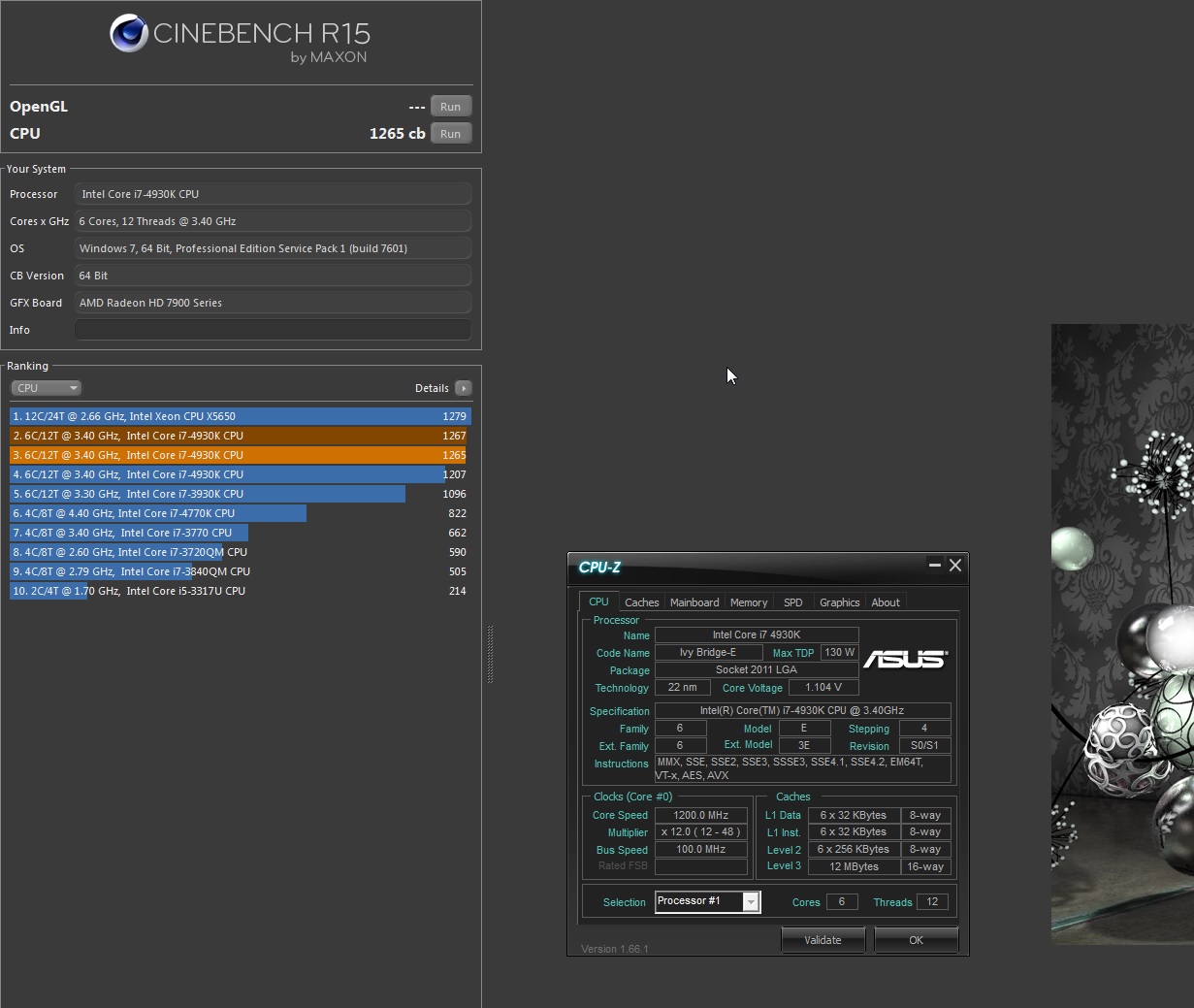The height and width of the screenshot is (1008, 1194).
Task: Click the rendered scene image preview
Action: pos(1122,634)
